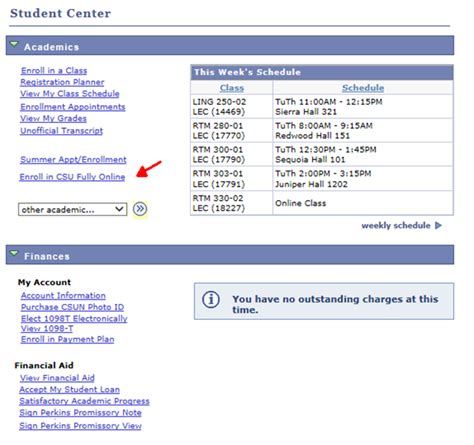Select the LING 250-02 class cell
Viewport: 474px width, 445px height.
tap(232, 107)
